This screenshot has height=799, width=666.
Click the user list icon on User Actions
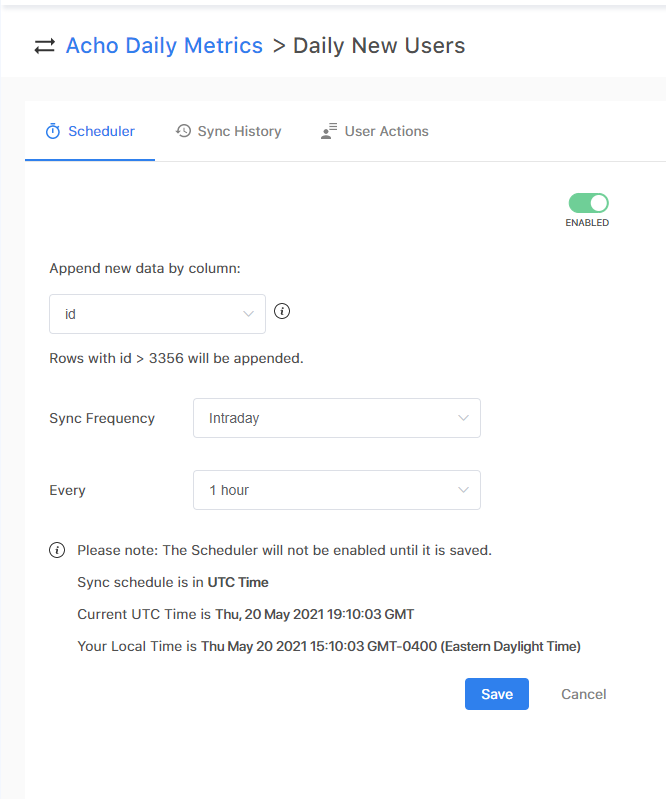[x=329, y=131]
